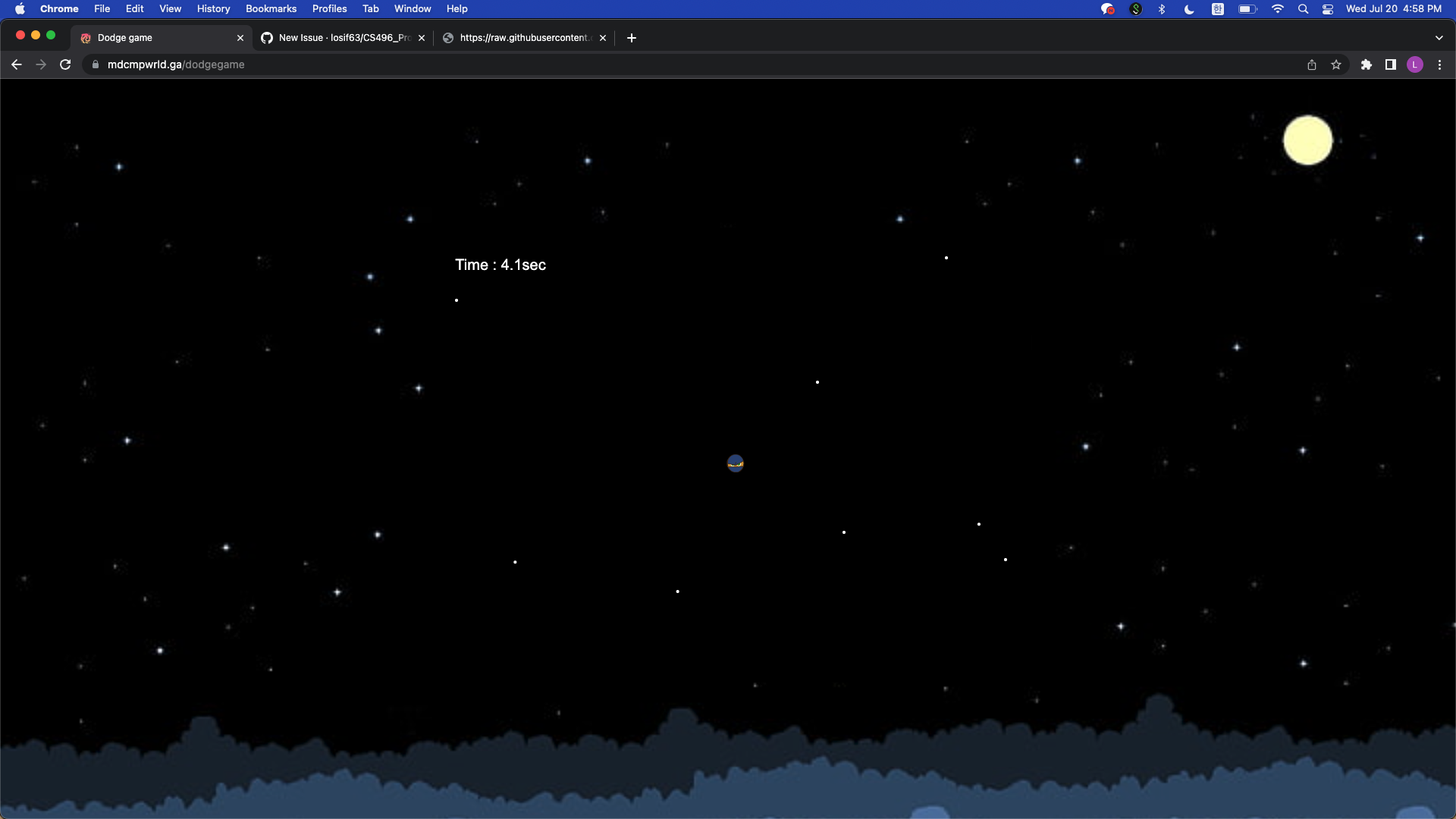Expand the tab search dropdown arrow
The height and width of the screenshot is (819, 1456).
point(1439,38)
